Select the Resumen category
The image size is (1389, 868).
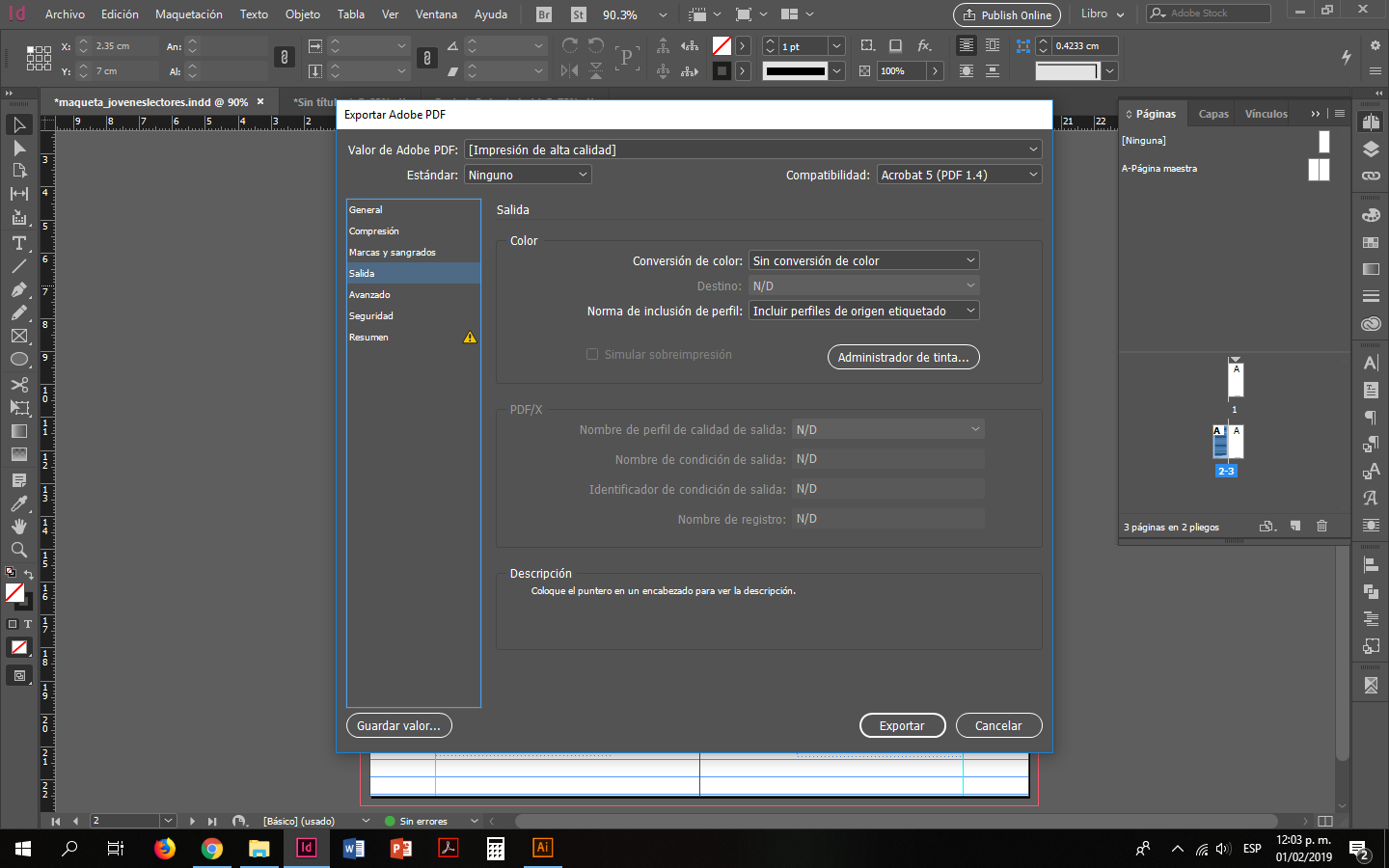(x=413, y=337)
